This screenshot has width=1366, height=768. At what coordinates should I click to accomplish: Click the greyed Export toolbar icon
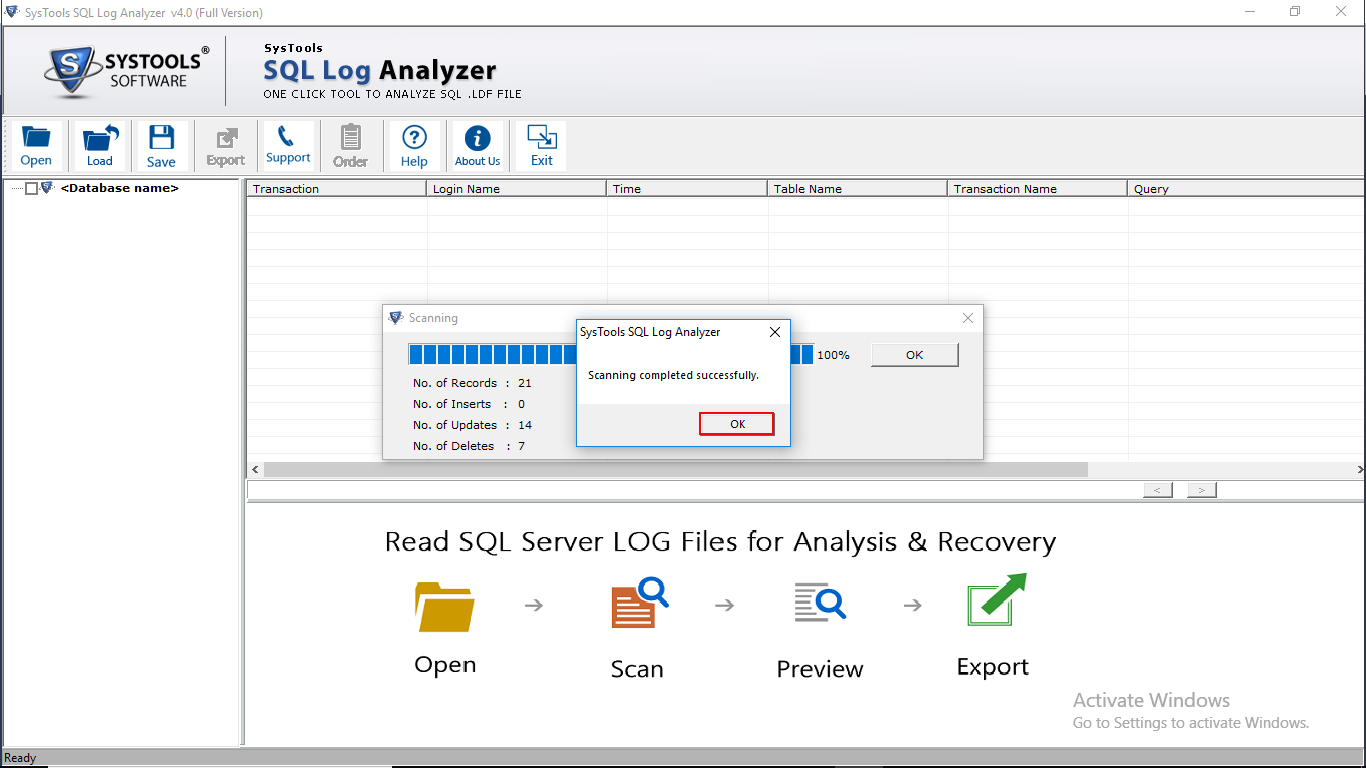click(x=226, y=146)
